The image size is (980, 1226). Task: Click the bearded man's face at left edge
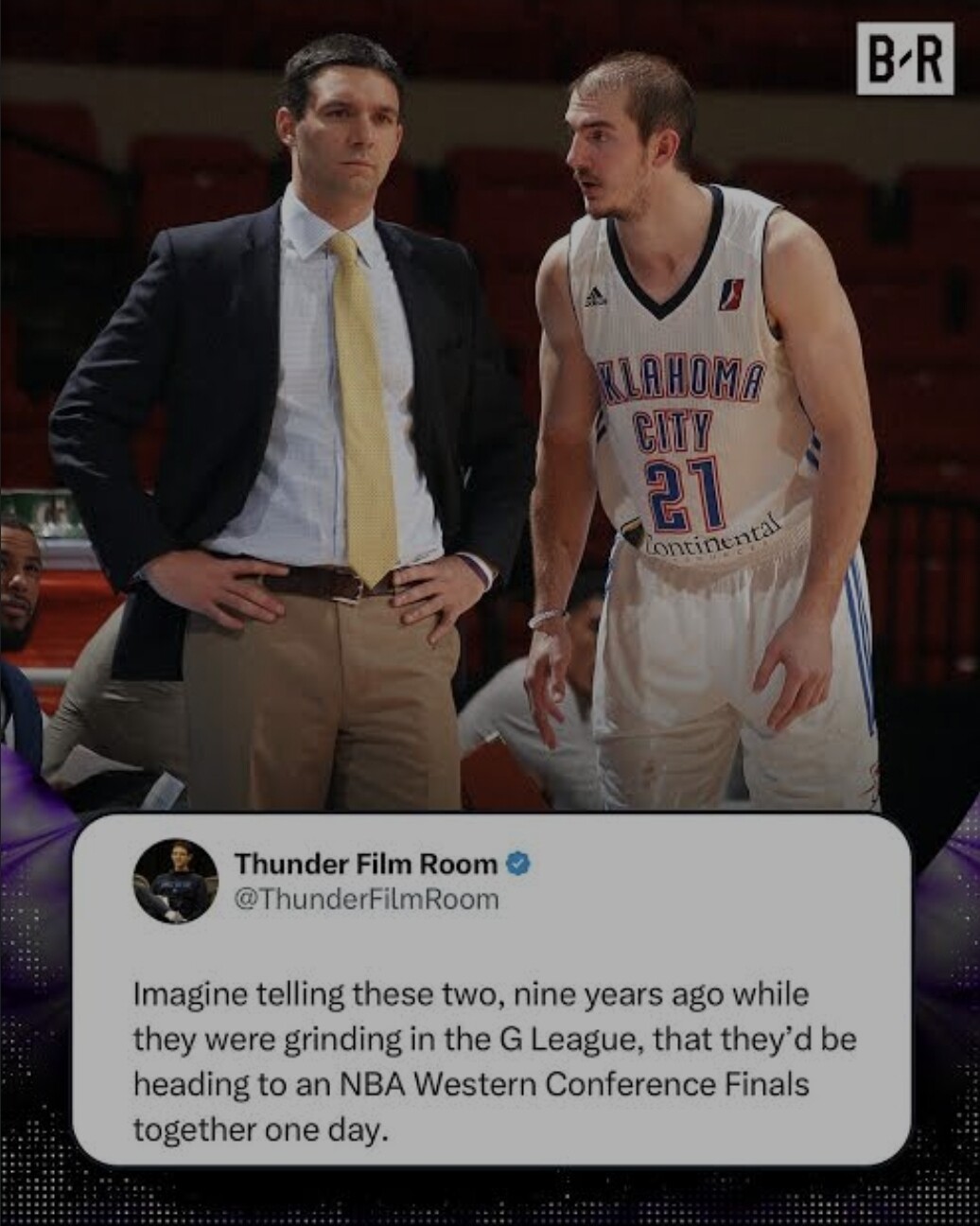click(17, 582)
